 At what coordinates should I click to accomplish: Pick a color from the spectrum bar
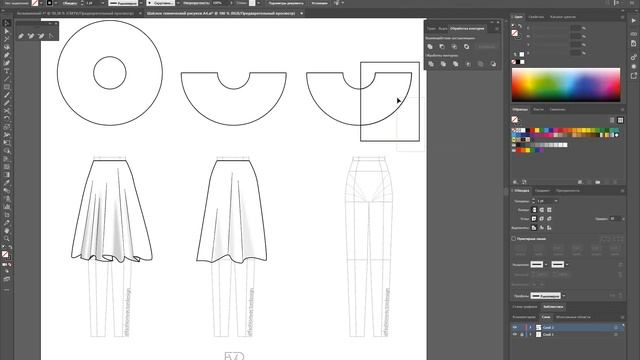click(566, 85)
